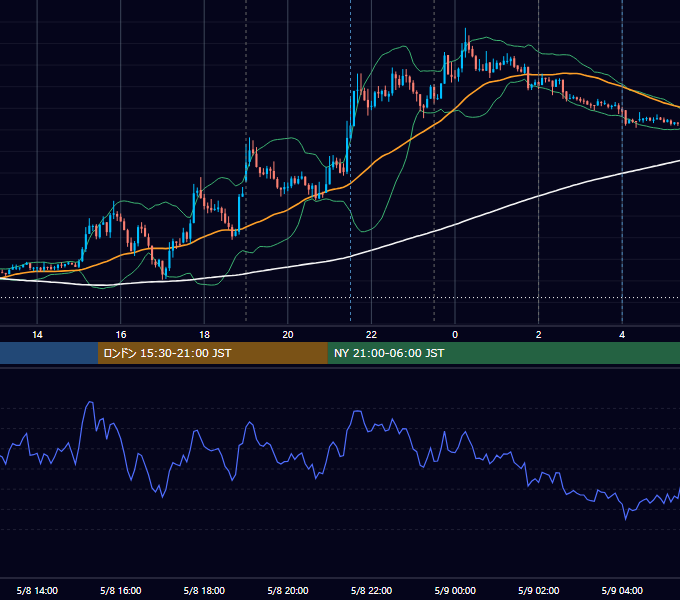Click the price peak candle just after hour 0
Screen dimensions: 680x600
pos(466,41)
